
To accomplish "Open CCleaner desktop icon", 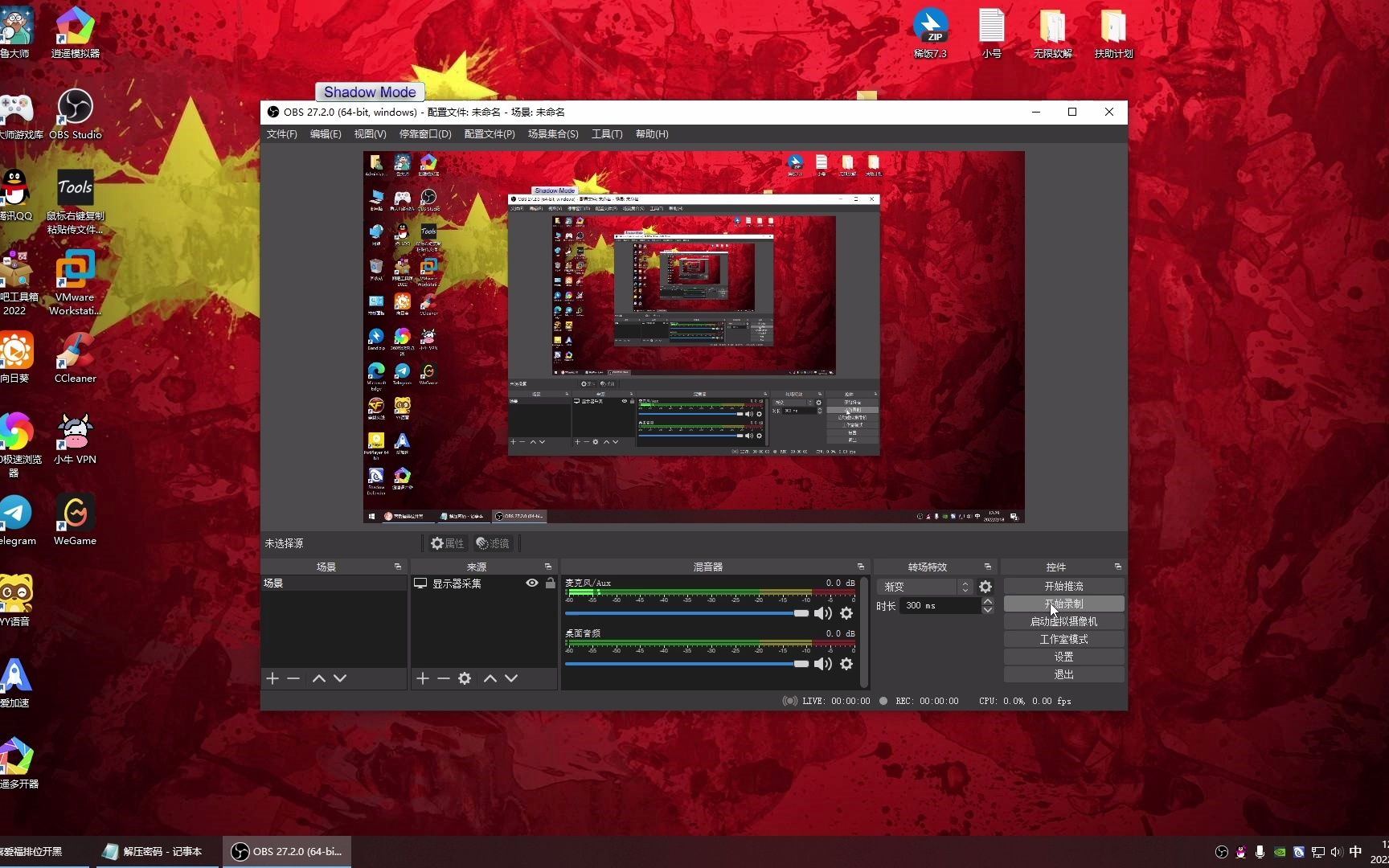I will [x=76, y=358].
